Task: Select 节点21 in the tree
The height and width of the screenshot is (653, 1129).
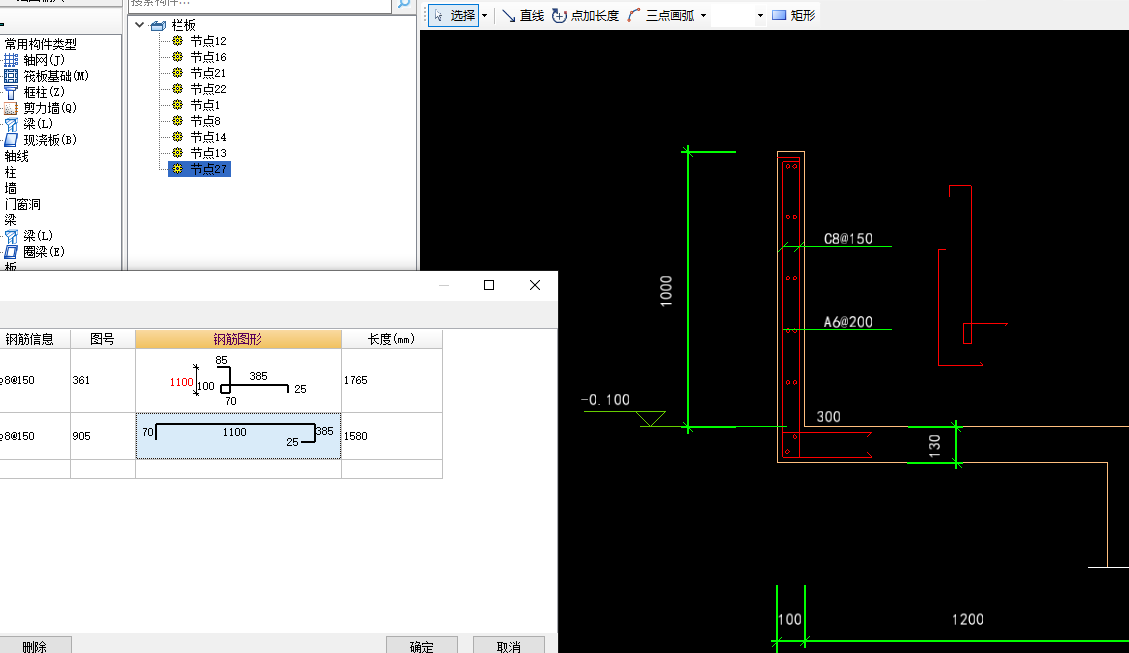Action: 208,73
